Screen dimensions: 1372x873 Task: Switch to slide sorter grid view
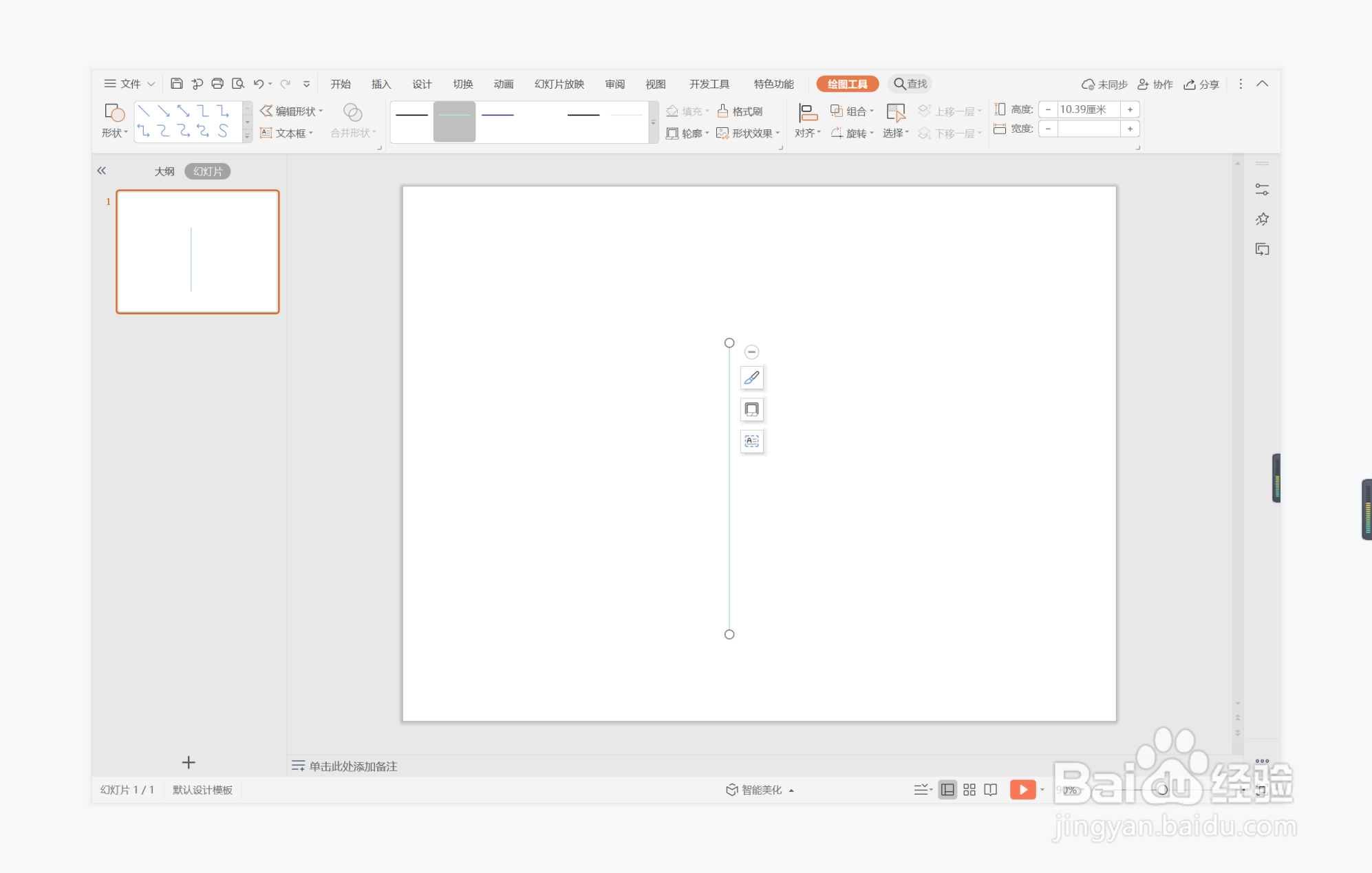click(x=969, y=790)
